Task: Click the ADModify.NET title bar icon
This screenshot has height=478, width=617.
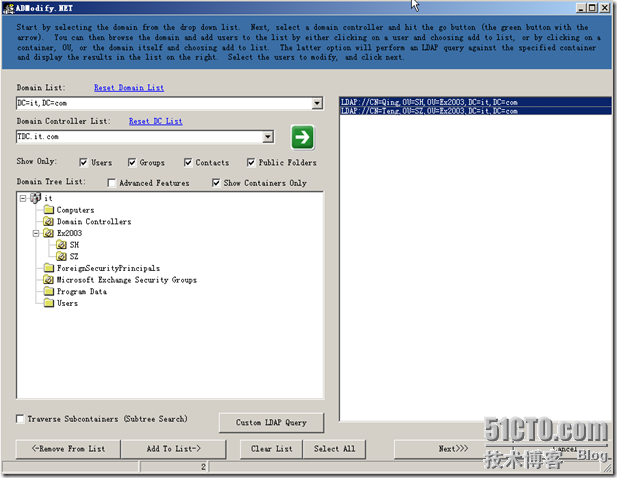Action: click(x=9, y=8)
